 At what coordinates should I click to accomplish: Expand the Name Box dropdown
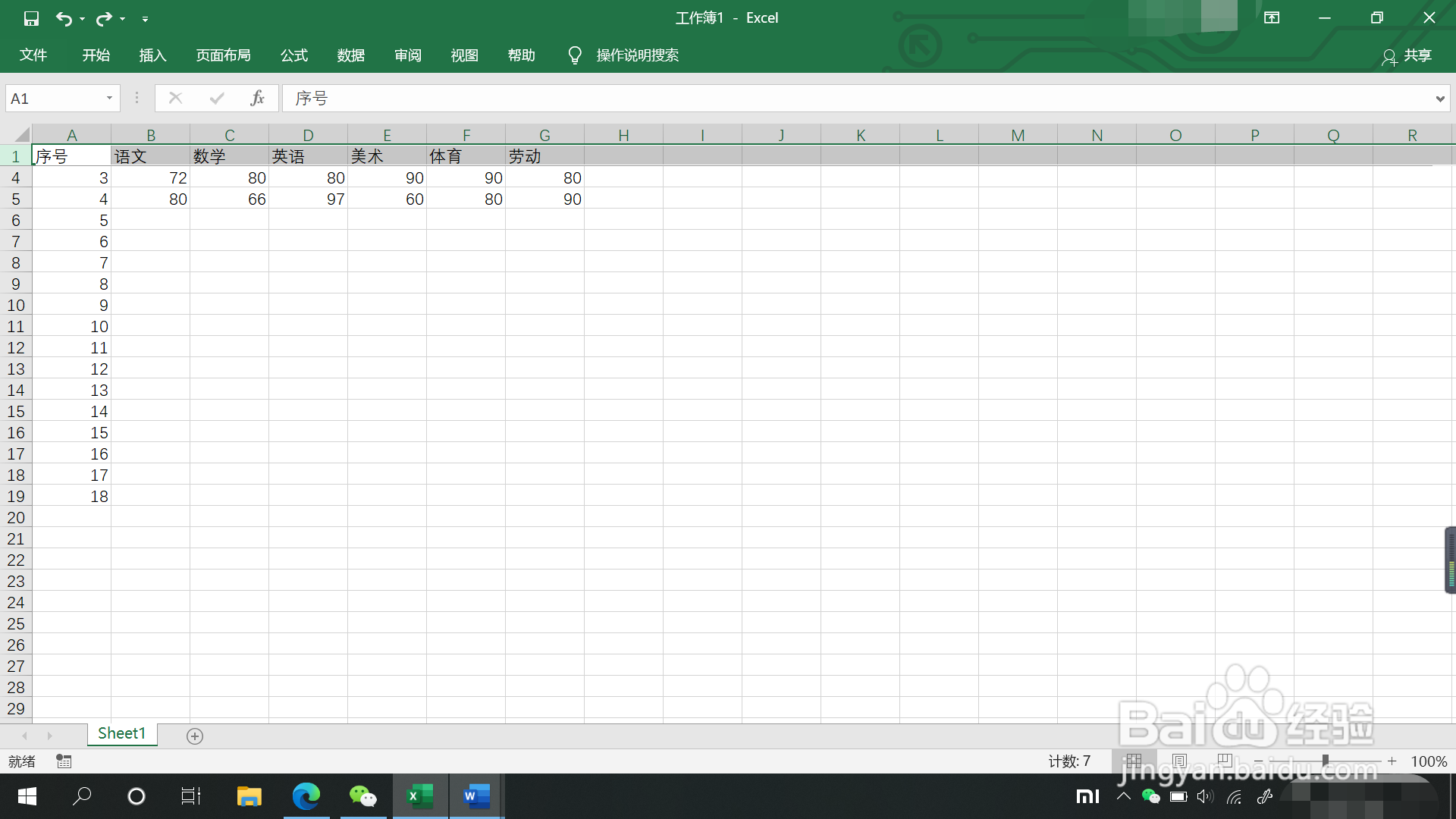[x=109, y=98]
